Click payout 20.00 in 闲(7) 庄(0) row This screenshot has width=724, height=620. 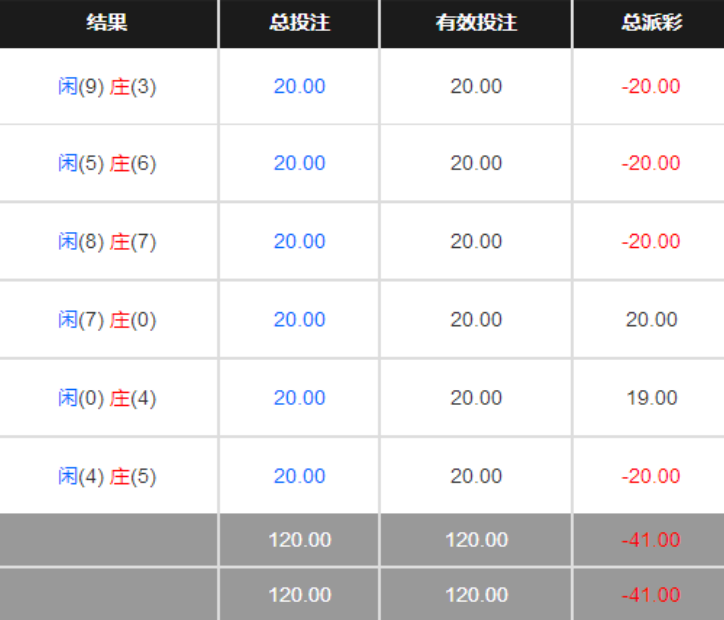click(652, 319)
